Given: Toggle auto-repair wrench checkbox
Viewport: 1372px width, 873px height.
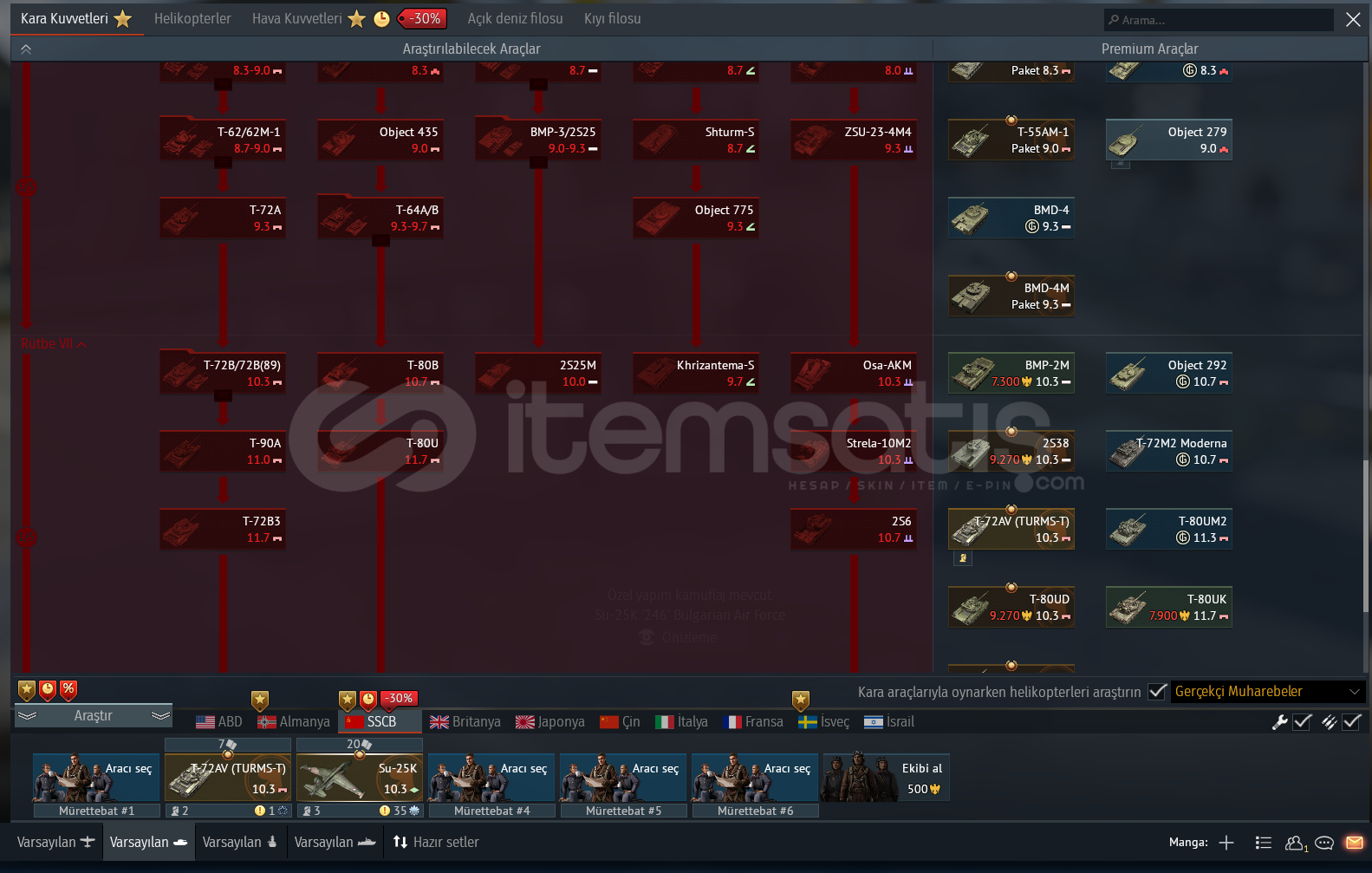Looking at the screenshot, I should pos(1302,721).
